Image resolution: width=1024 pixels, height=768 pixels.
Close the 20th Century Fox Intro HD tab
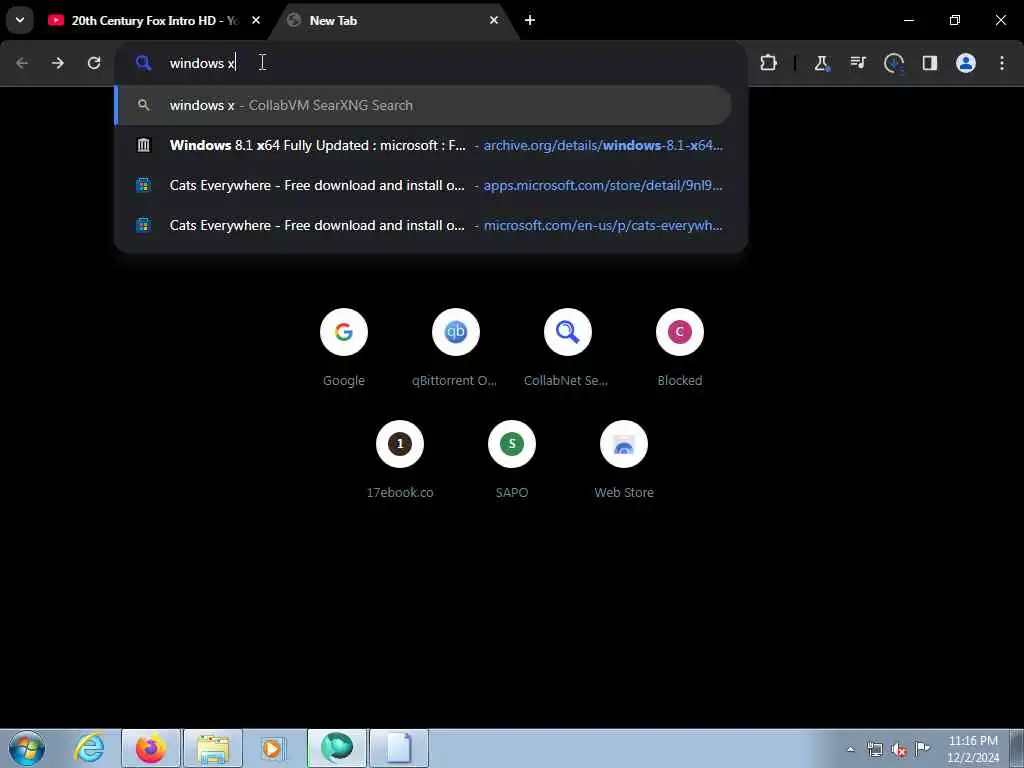256,20
